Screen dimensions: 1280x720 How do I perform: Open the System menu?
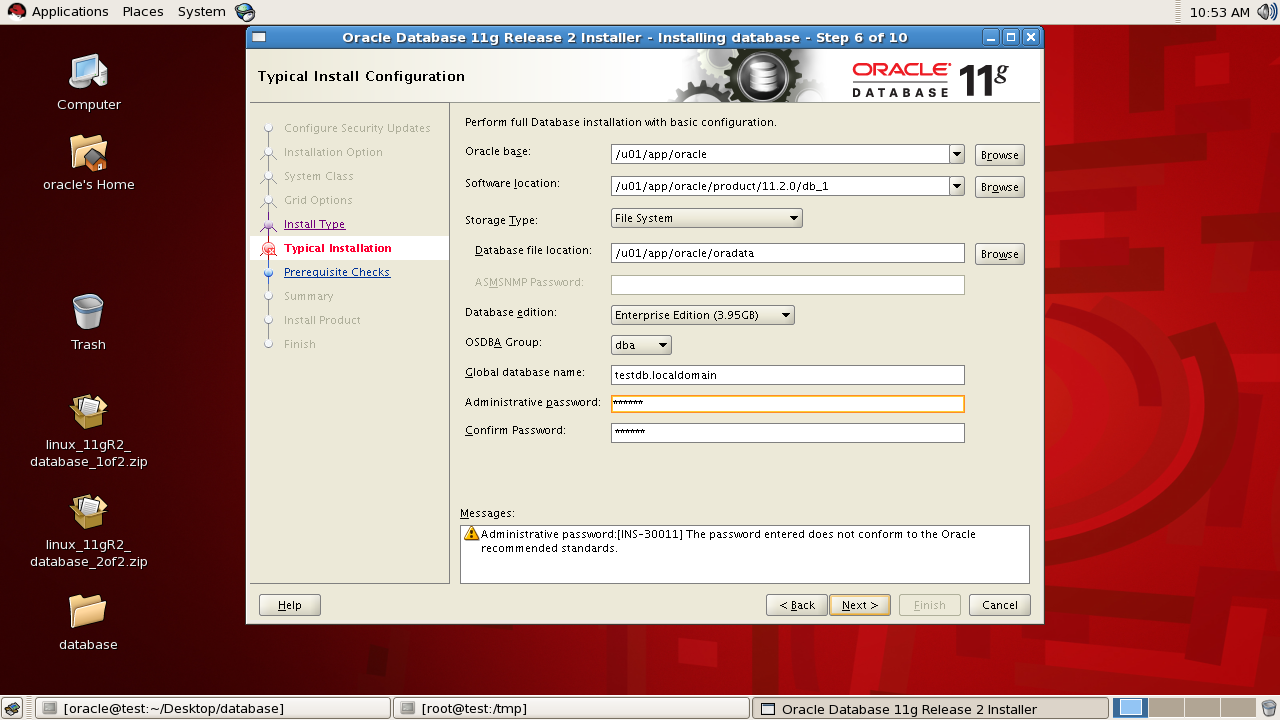point(202,12)
